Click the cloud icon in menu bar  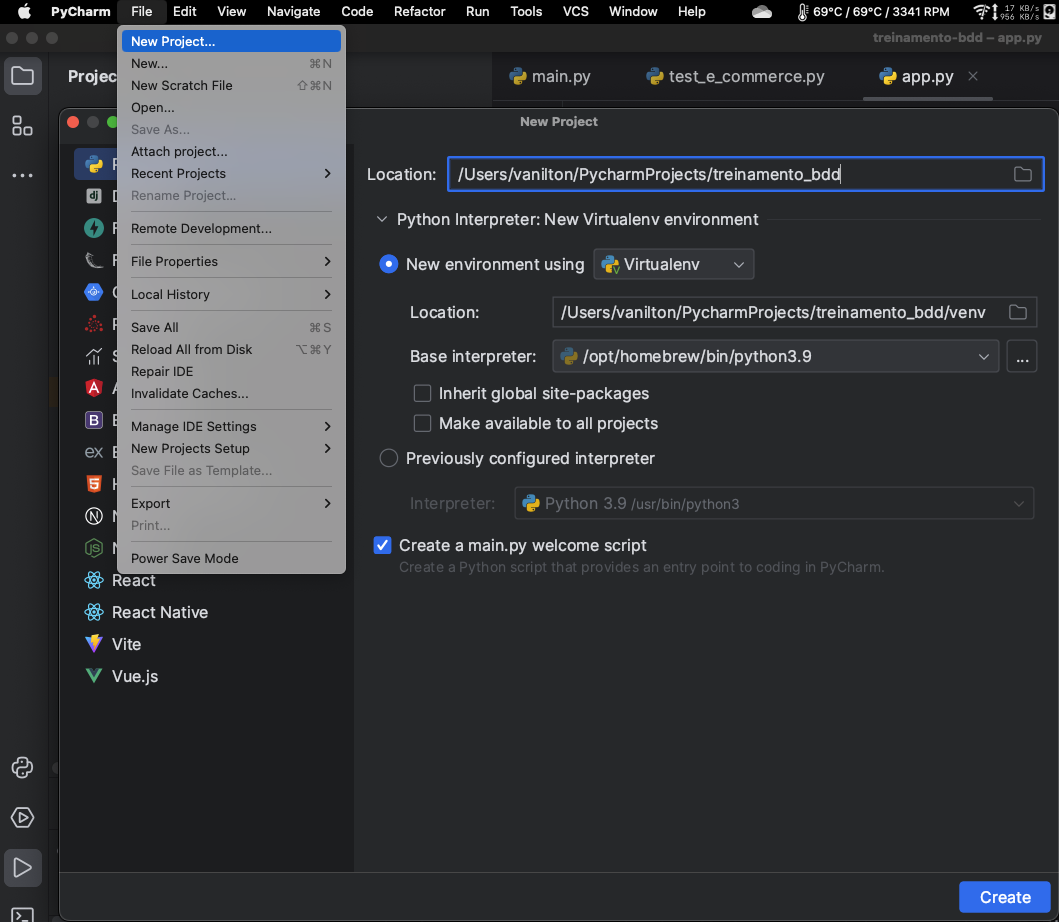click(762, 11)
